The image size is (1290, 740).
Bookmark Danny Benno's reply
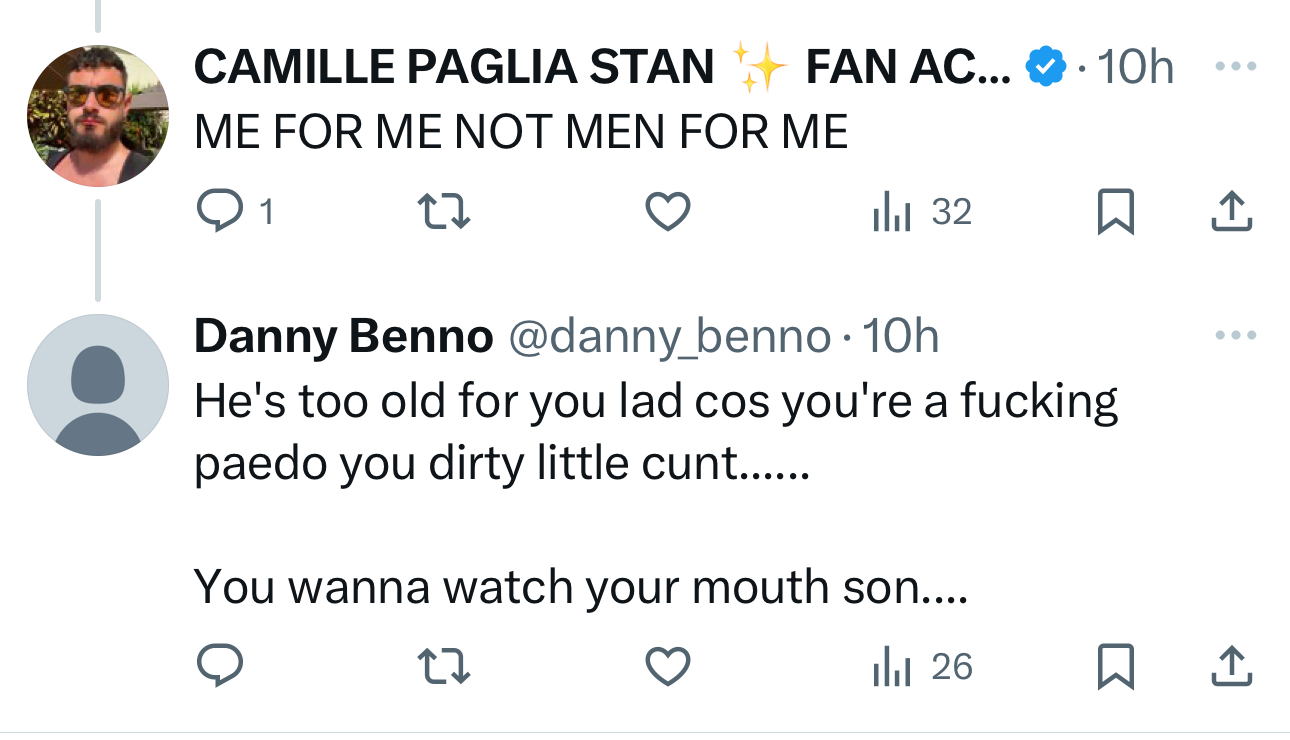pyautogui.click(x=1115, y=667)
